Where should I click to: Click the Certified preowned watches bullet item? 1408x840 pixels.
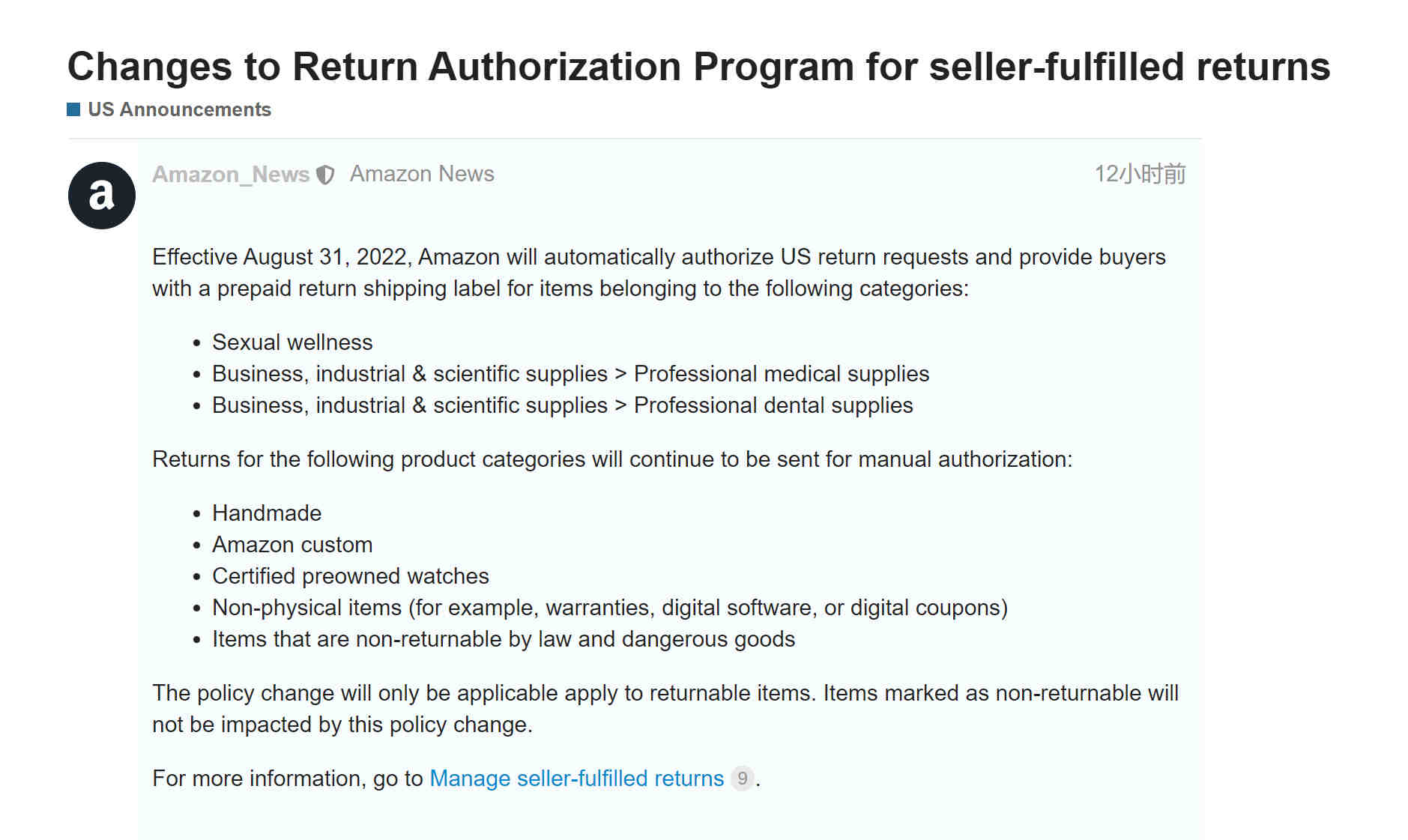coord(351,576)
